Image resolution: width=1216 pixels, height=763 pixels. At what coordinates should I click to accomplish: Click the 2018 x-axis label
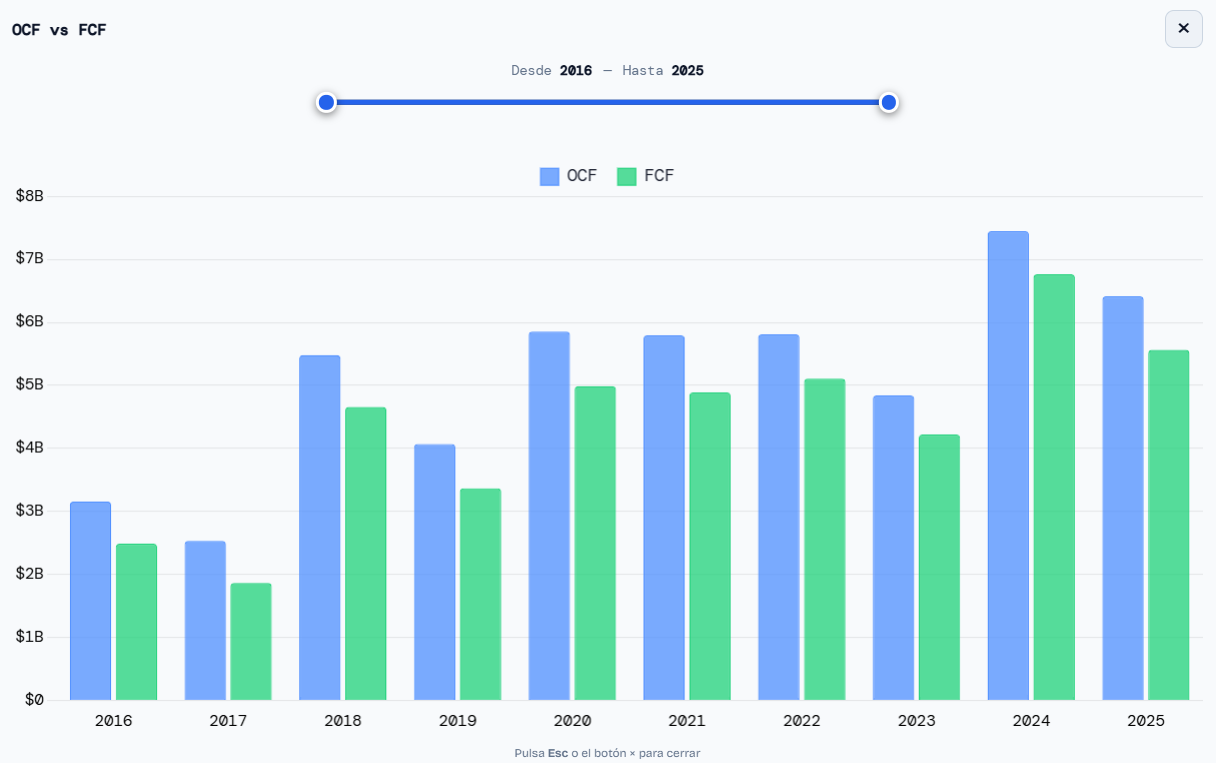343,721
